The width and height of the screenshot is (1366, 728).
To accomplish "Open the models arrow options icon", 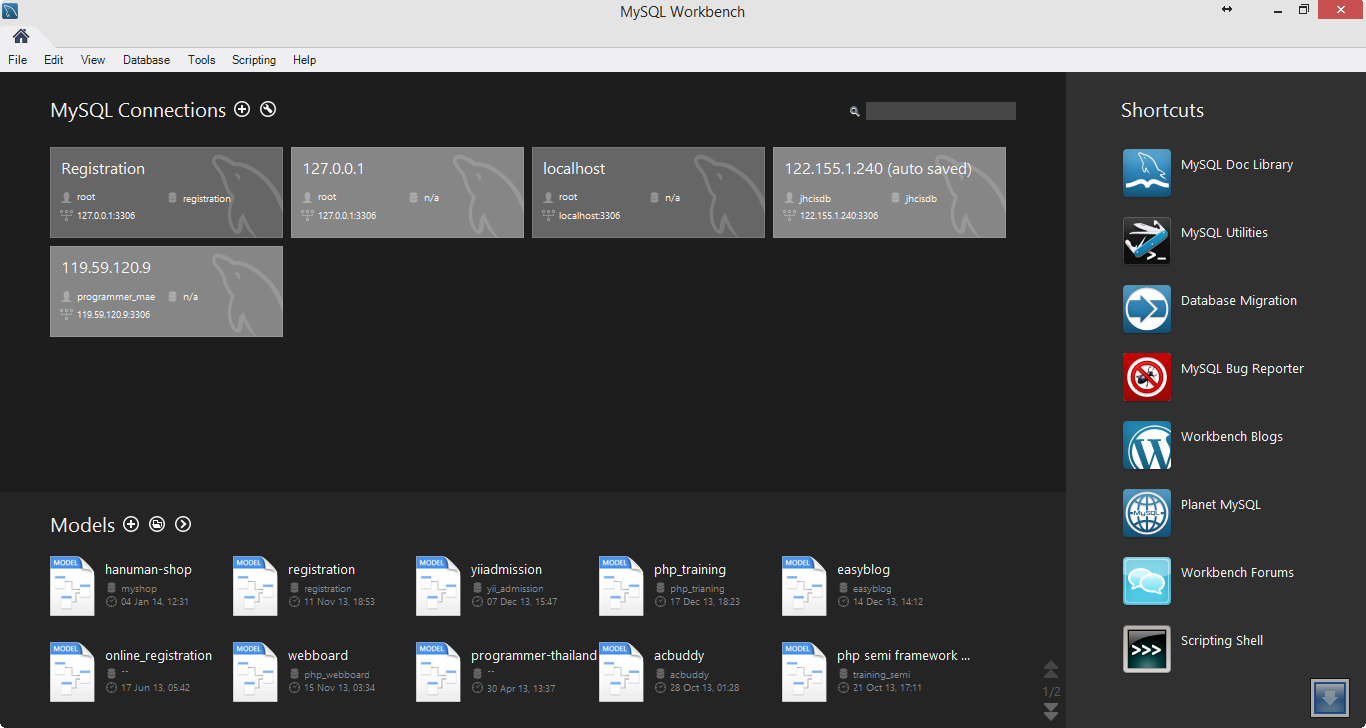I will 183,524.
